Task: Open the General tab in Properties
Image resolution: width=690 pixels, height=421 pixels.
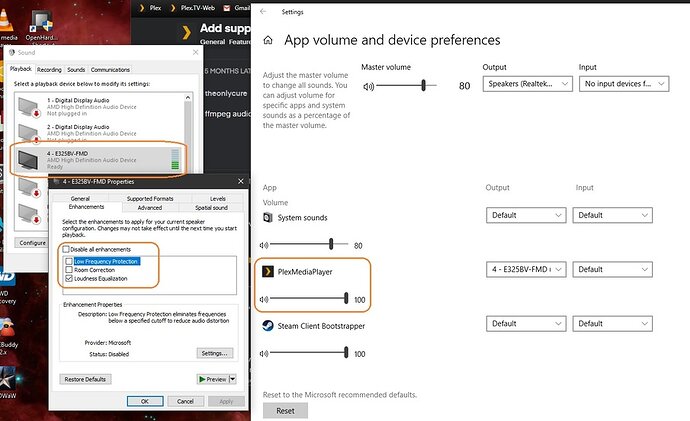Action: click(80, 198)
